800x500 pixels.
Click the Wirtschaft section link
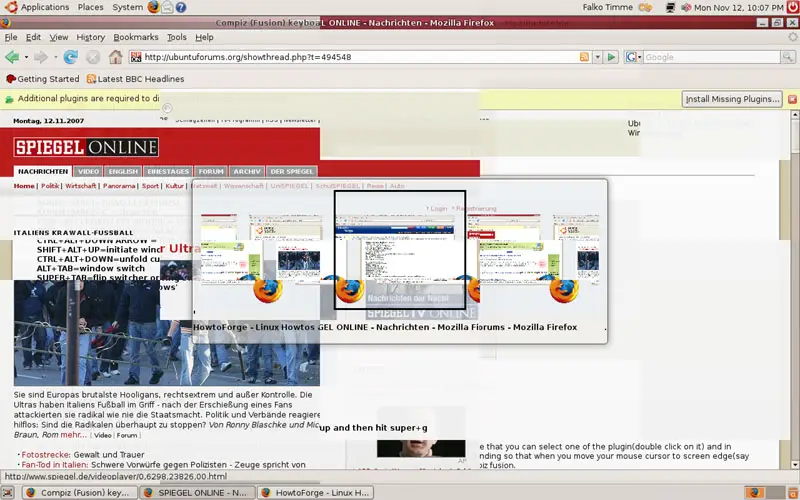[x=81, y=186]
